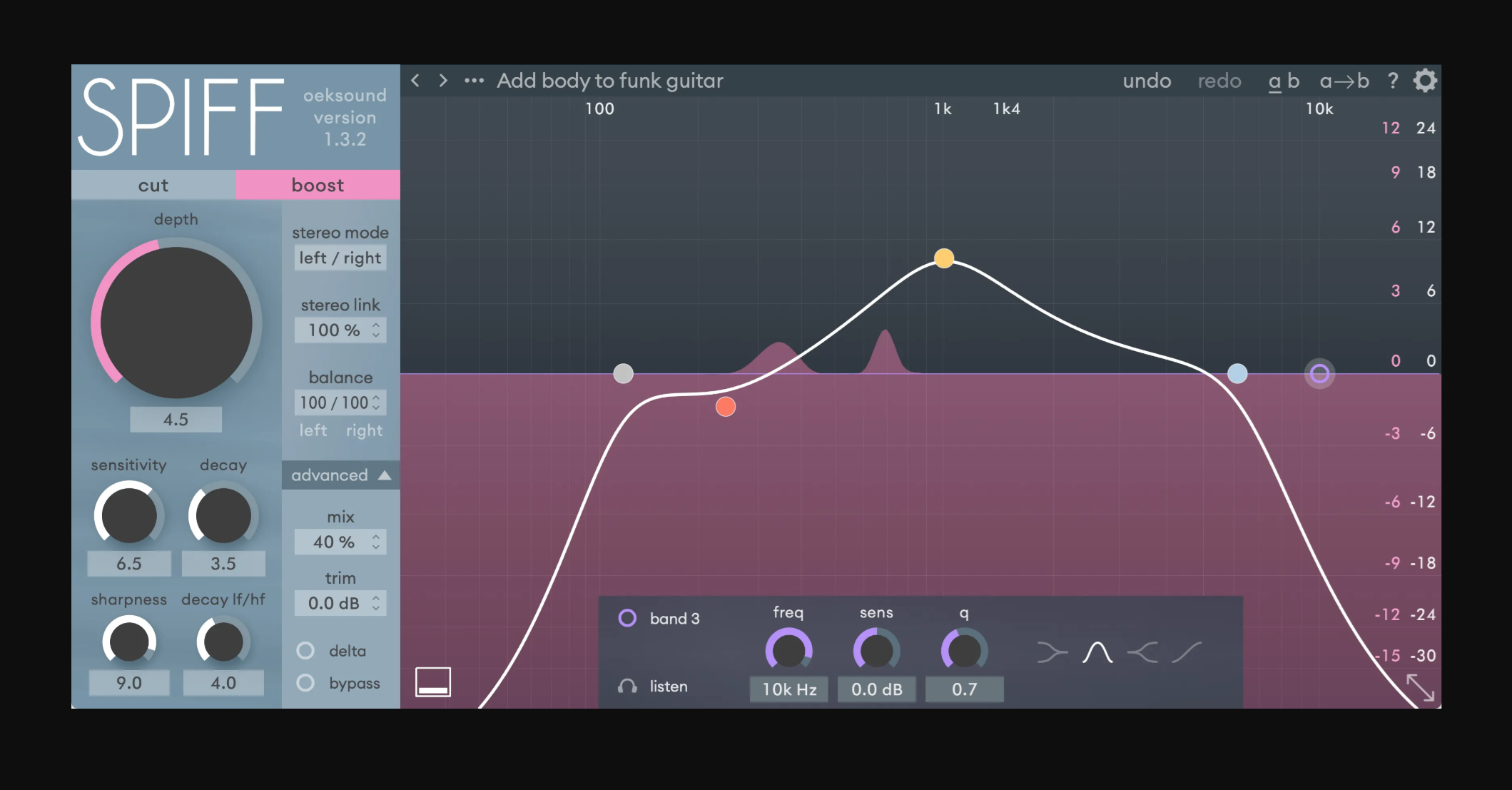
Task: Switch to cut mode
Action: [x=153, y=186]
